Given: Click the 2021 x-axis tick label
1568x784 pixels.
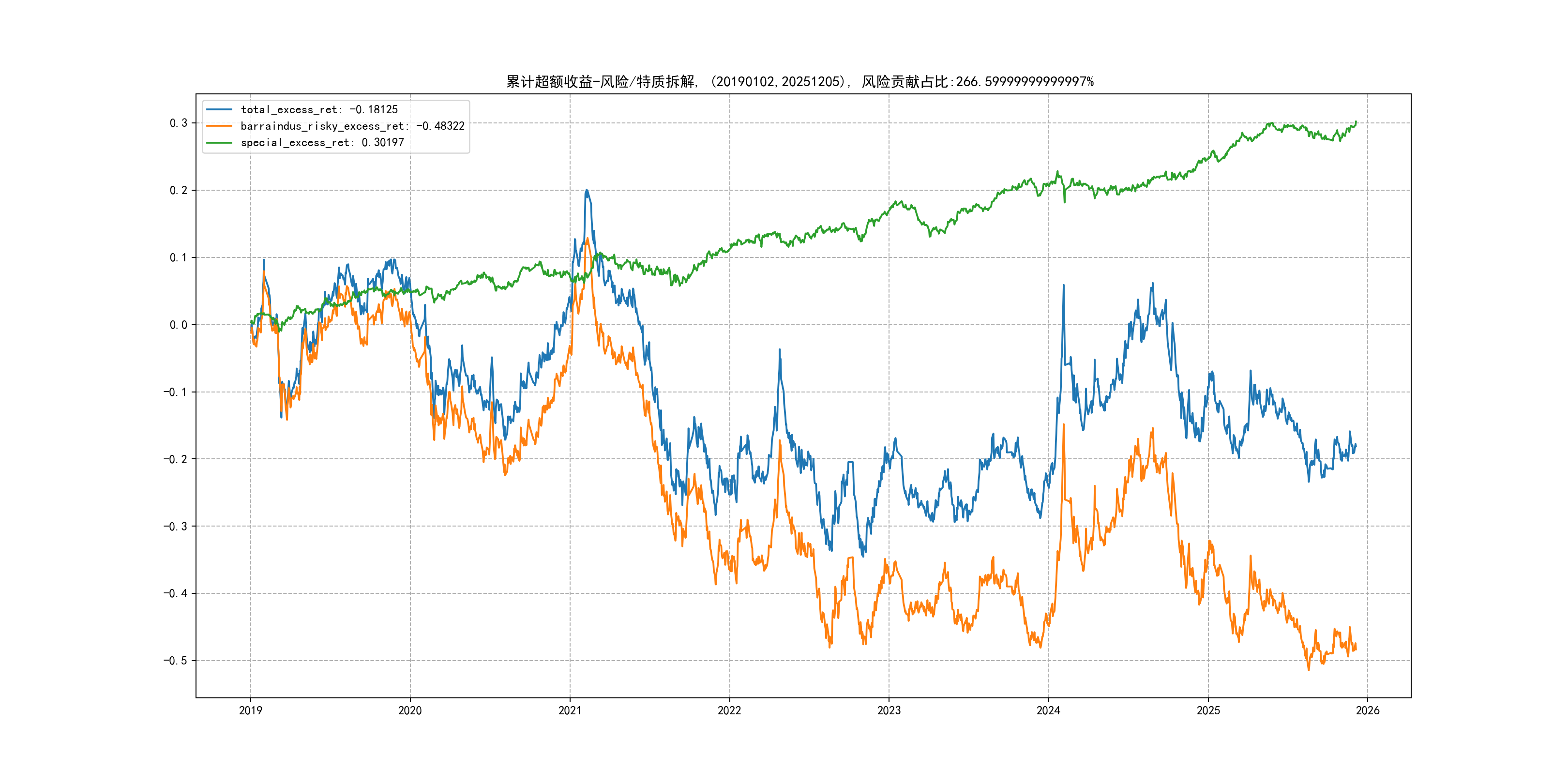Looking at the screenshot, I should tap(570, 710).
